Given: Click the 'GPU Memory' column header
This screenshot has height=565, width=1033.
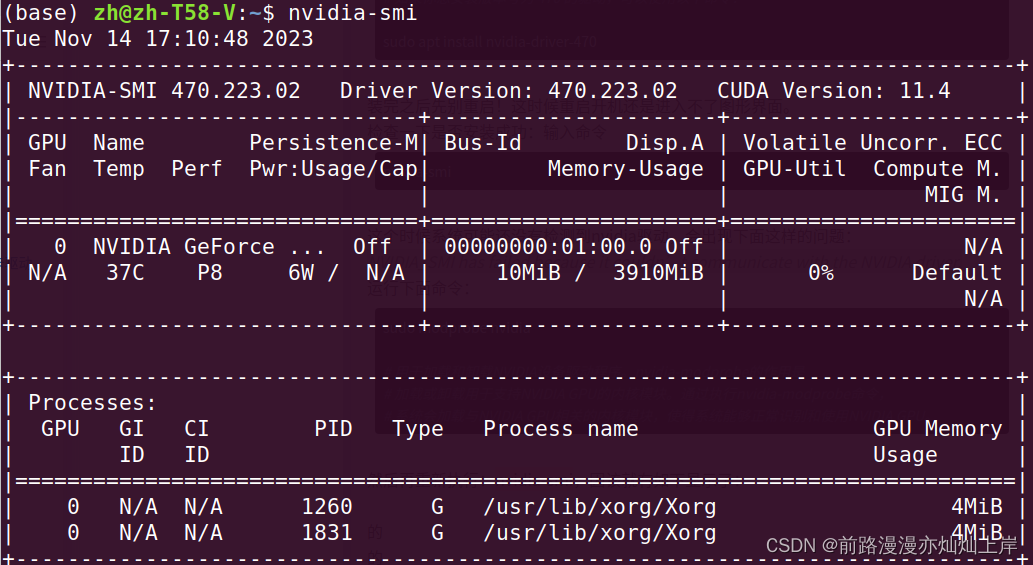Looking at the screenshot, I should coord(937,429).
